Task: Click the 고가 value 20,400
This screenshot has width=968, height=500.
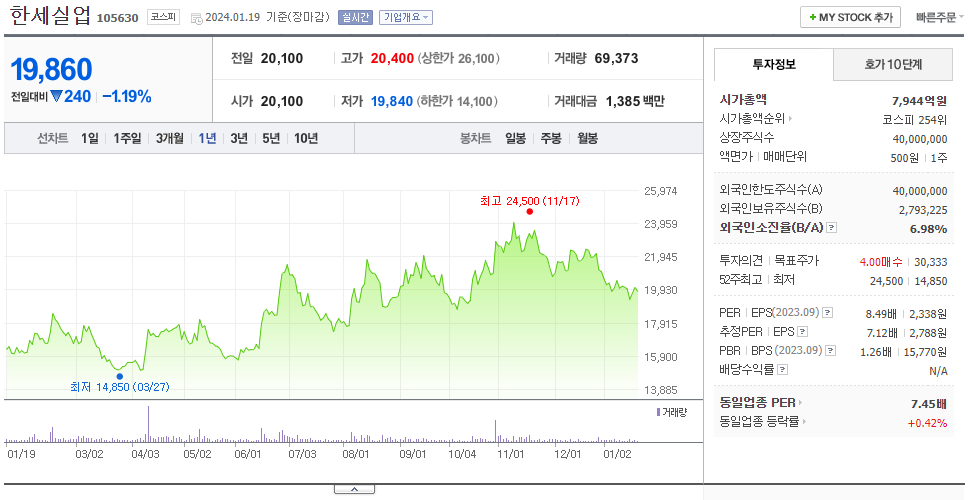Action: [x=392, y=59]
